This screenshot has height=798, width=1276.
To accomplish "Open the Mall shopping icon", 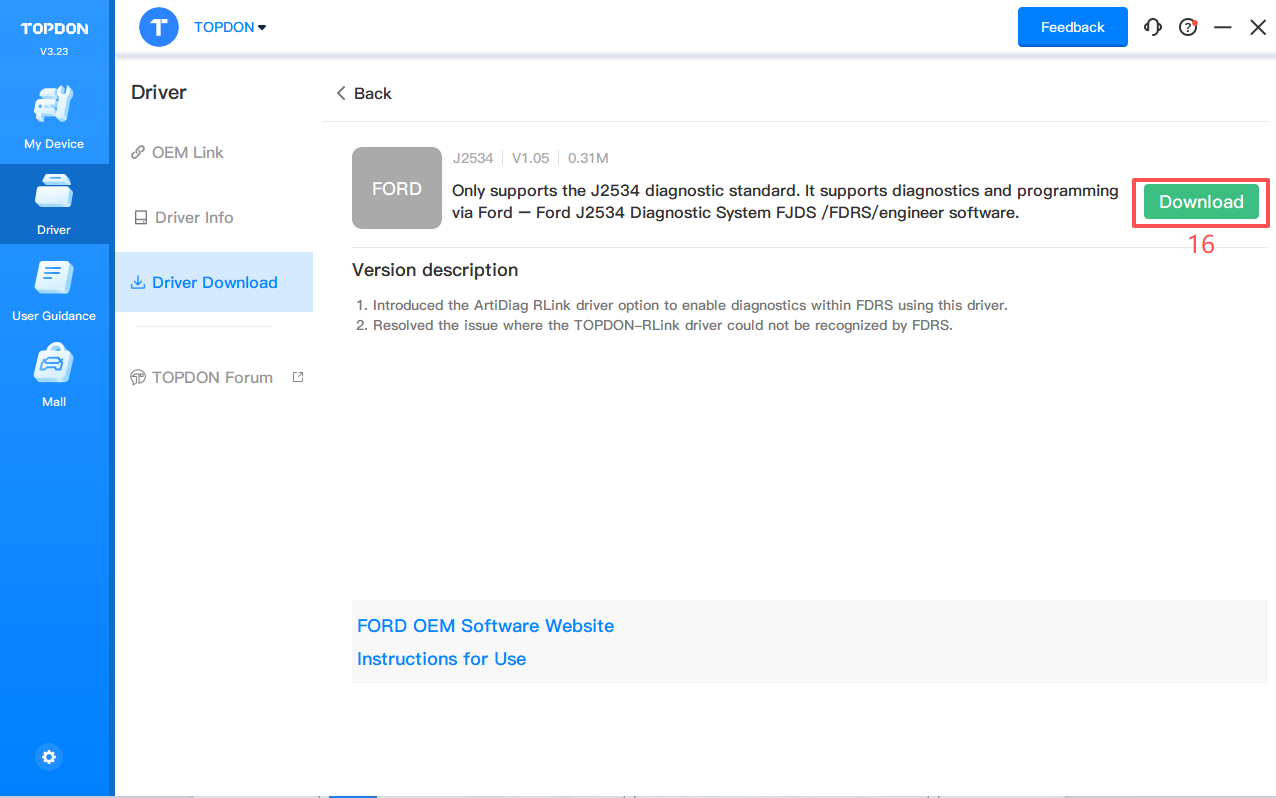I will tap(54, 375).
